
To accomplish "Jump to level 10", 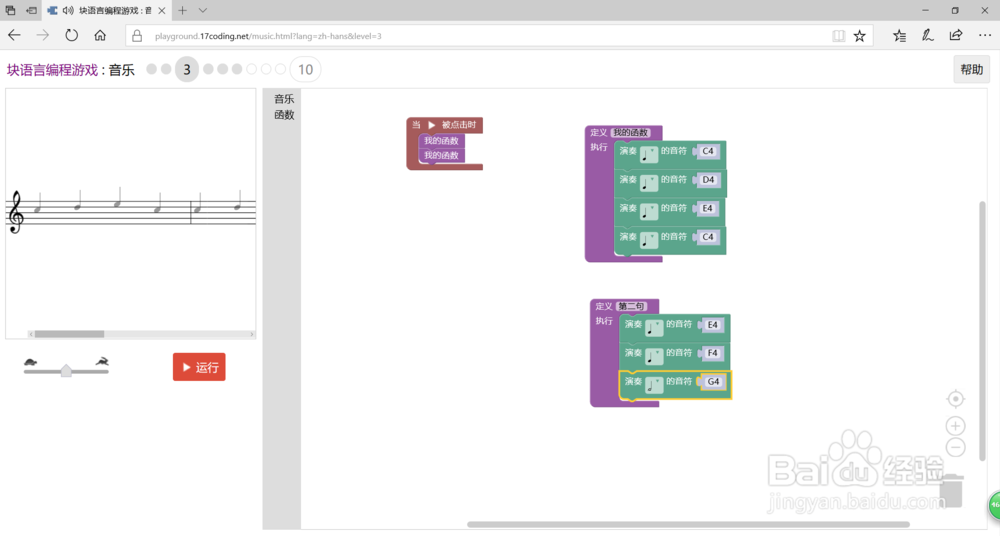I will pos(305,70).
